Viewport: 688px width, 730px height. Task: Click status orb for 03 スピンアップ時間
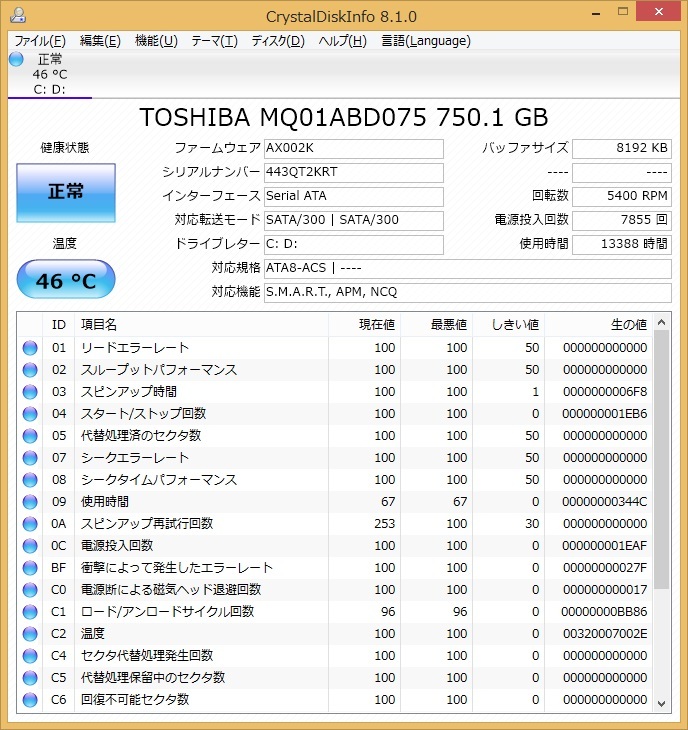[30, 392]
